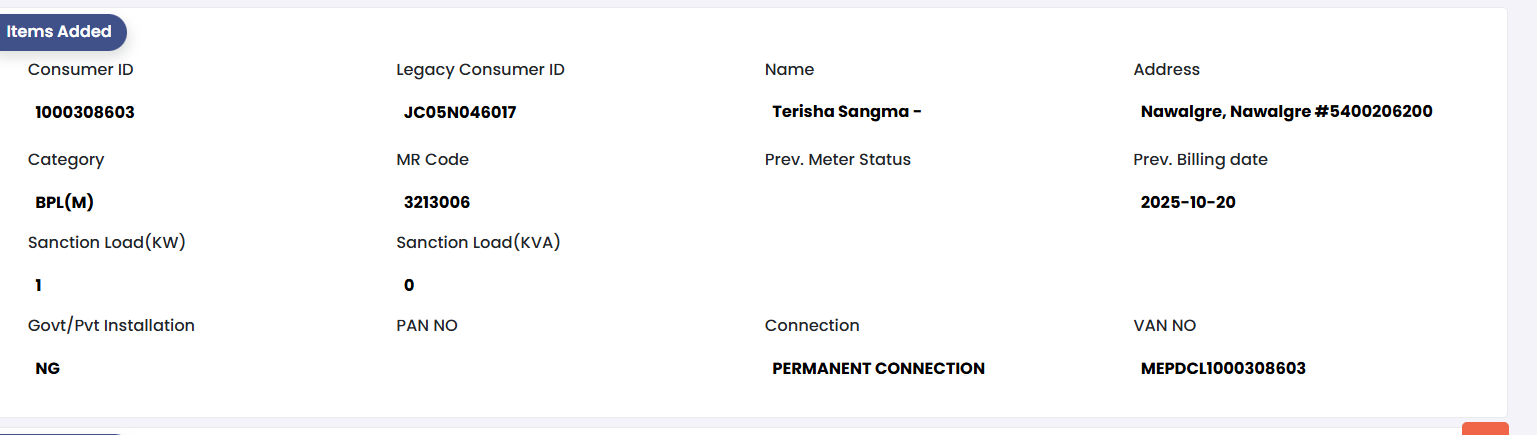
Task: Click the VAN NO label
Action: 1164,326
